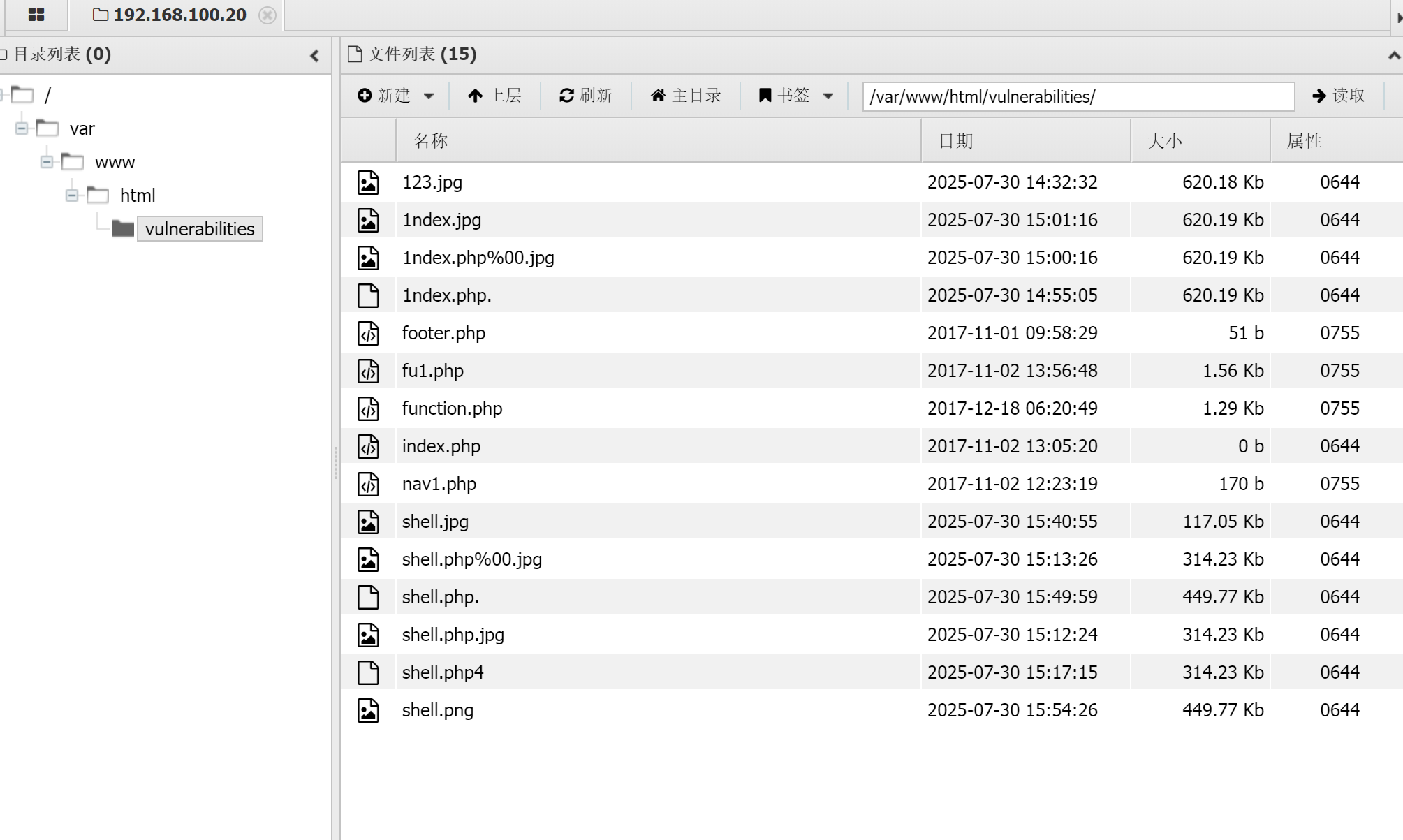Collapse the file list panel with up chevron
The width and height of the screenshot is (1403, 840).
point(1393,55)
